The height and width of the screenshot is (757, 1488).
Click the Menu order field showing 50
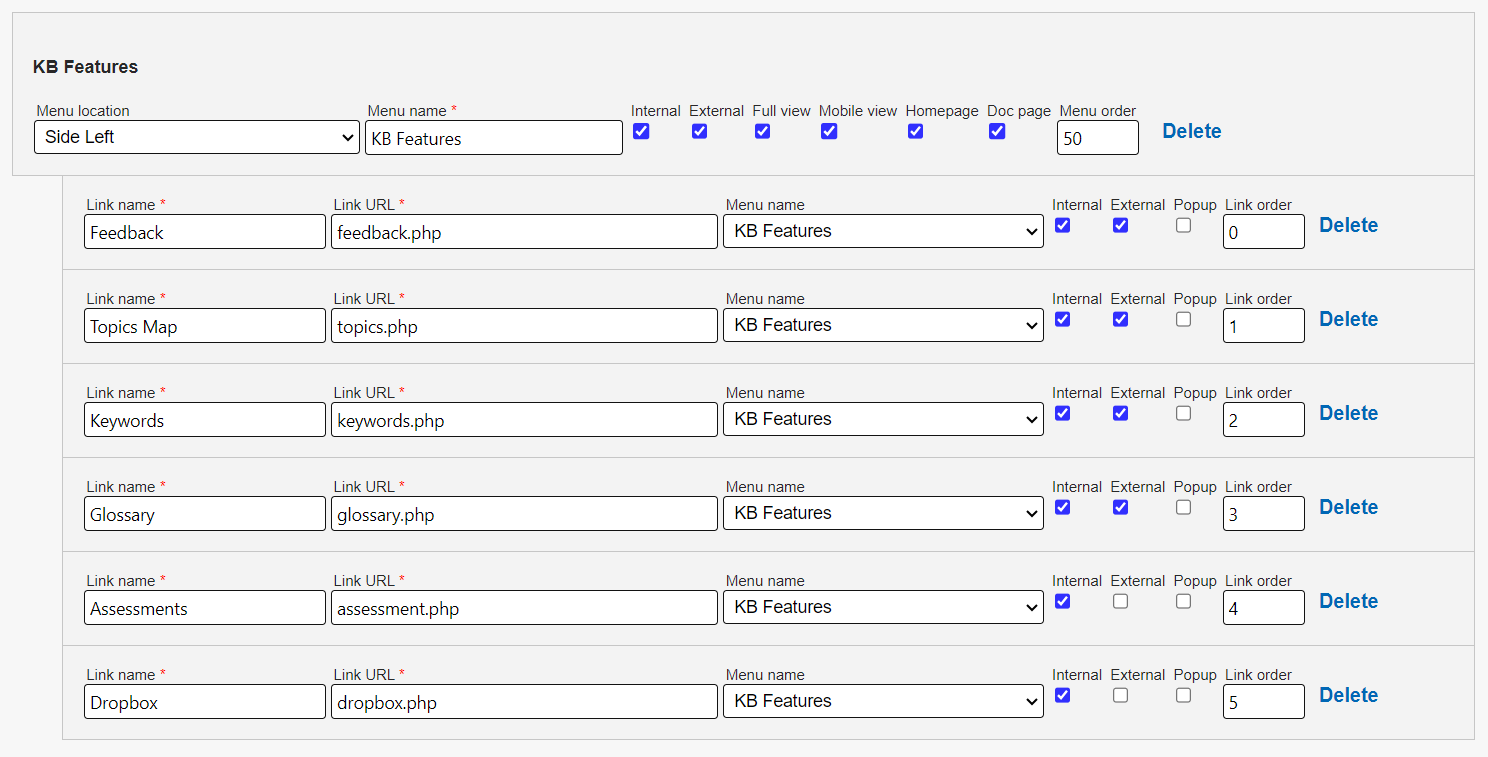point(1098,138)
